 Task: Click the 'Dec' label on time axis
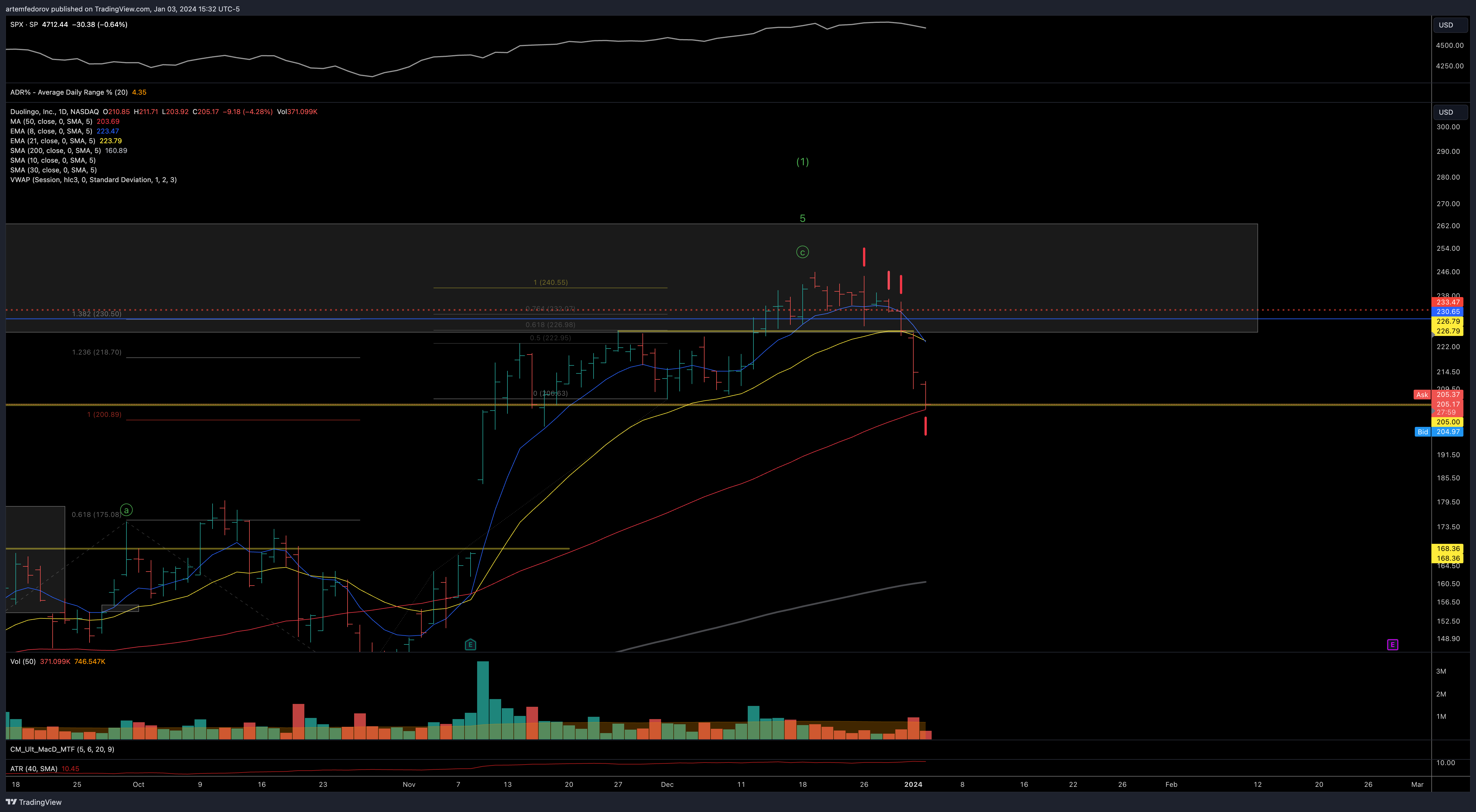coord(667,785)
